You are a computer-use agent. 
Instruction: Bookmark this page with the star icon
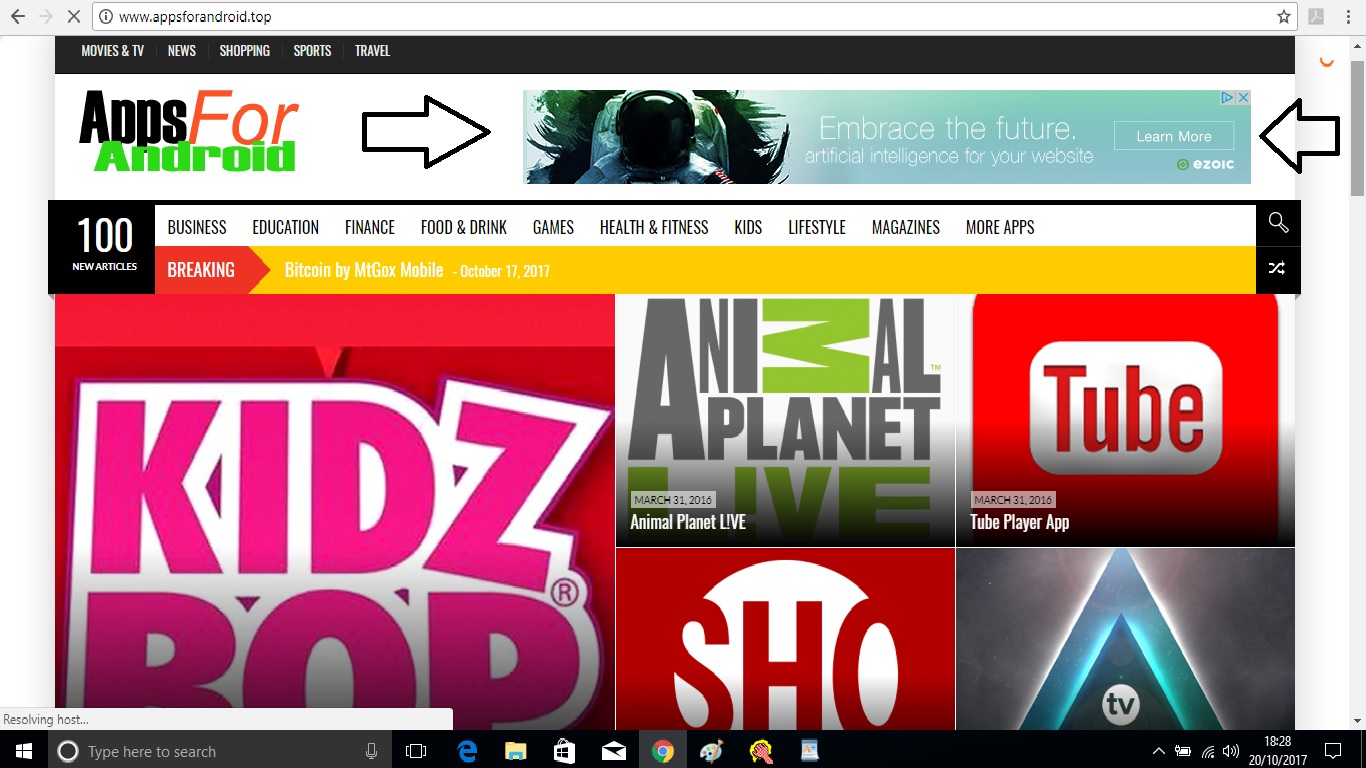(x=1283, y=16)
